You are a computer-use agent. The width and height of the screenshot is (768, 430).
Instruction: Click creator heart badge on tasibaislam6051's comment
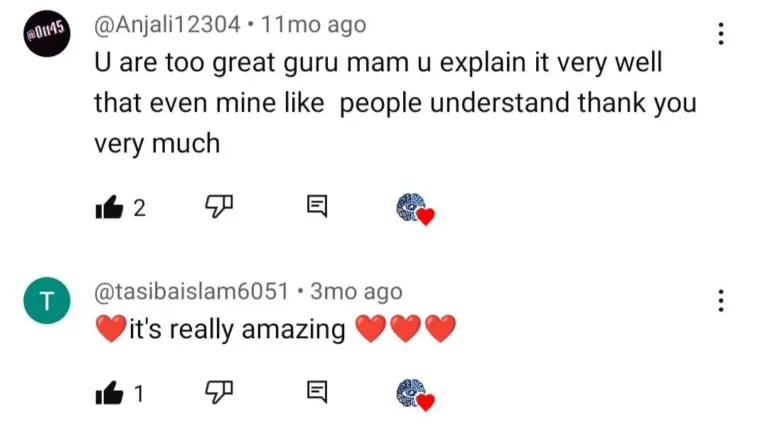click(415, 395)
